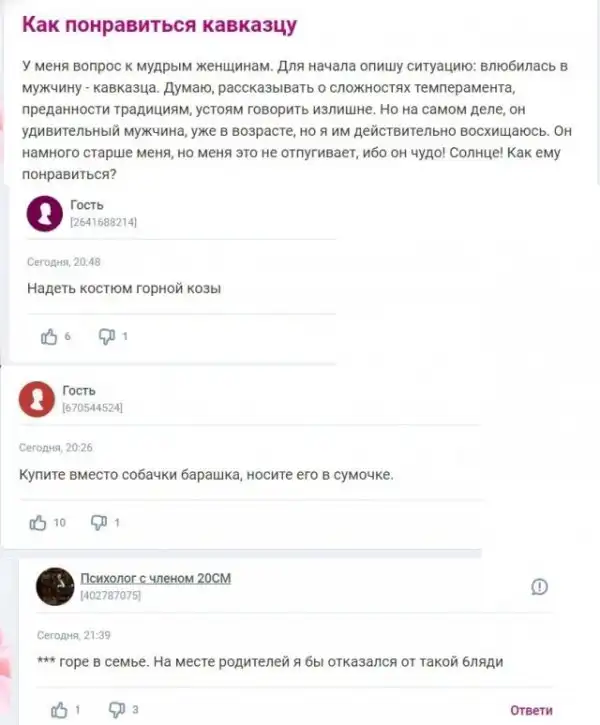Viewport: 600px width, 725px height.
Task: Select guest ID 670544524
Action: [92, 408]
